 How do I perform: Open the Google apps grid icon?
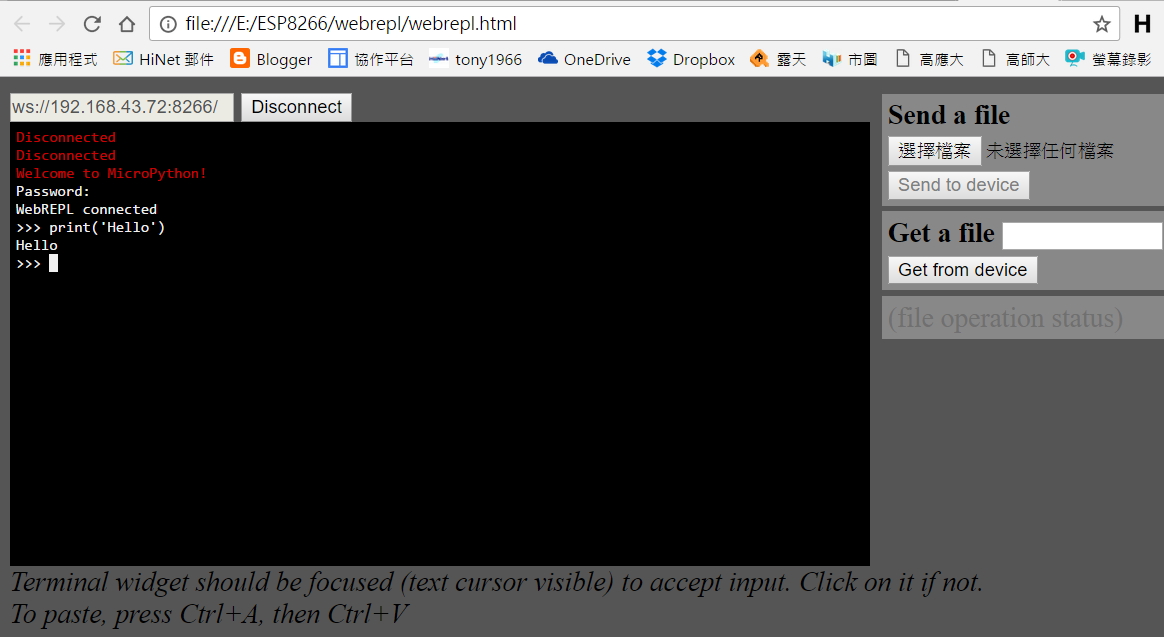tap(19, 59)
